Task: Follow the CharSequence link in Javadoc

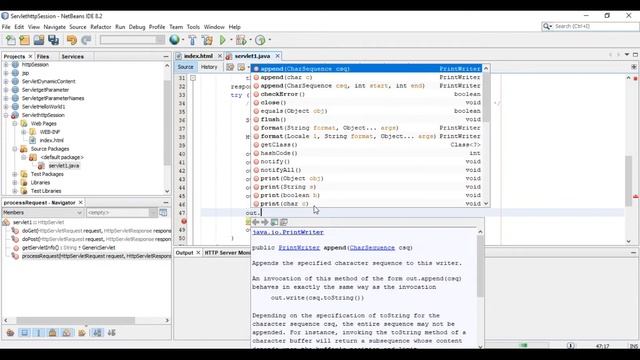Action: 372,248
